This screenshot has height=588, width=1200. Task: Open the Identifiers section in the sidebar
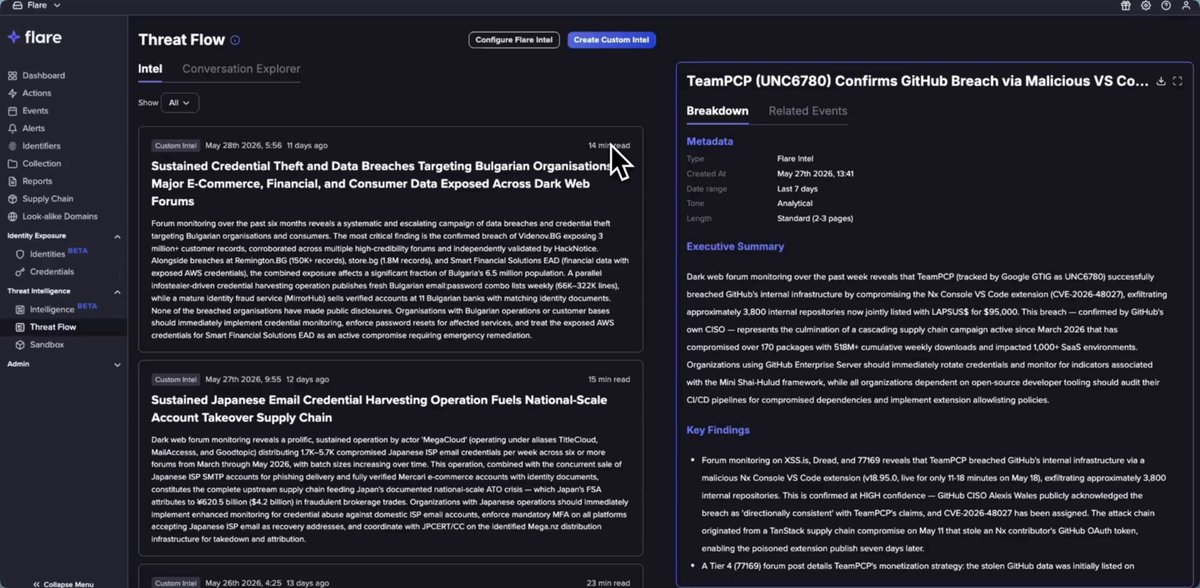[x=41, y=146]
